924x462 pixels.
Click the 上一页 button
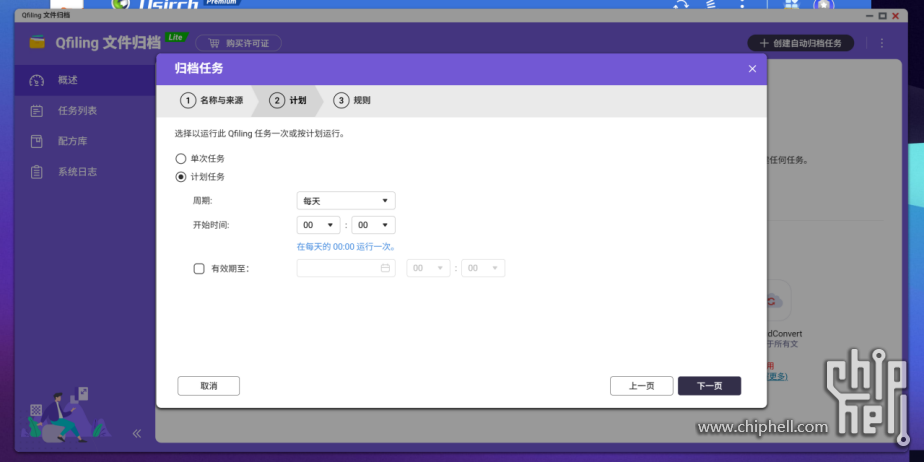click(x=642, y=386)
